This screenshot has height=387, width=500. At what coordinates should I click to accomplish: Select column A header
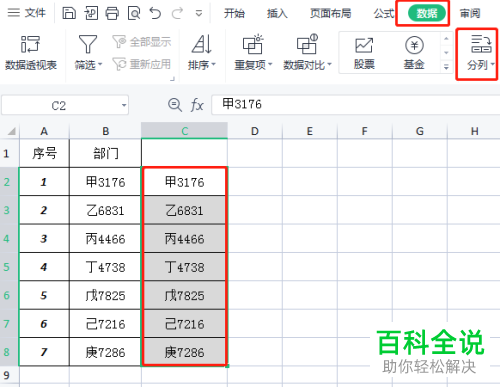click(x=44, y=131)
